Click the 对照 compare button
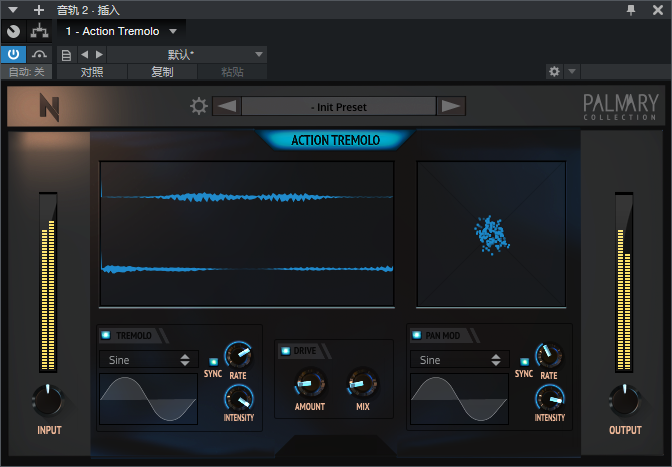 [92, 72]
